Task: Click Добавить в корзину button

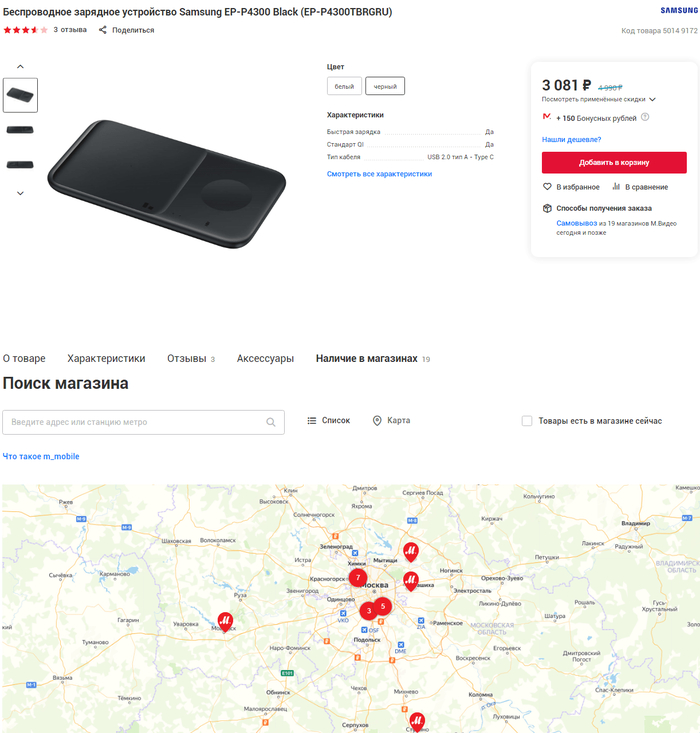Action: (614, 163)
